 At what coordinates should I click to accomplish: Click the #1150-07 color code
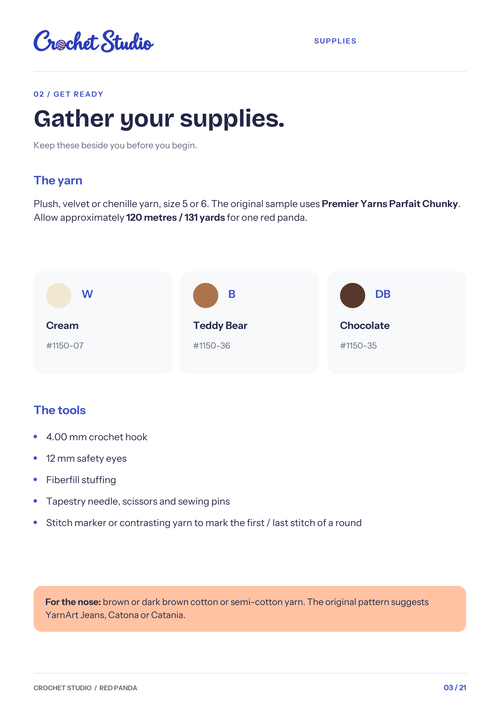click(65, 346)
